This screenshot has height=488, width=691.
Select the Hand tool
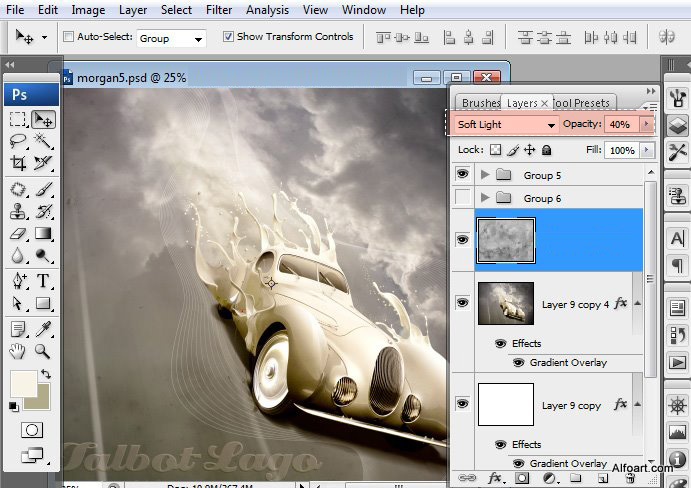[18, 351]
